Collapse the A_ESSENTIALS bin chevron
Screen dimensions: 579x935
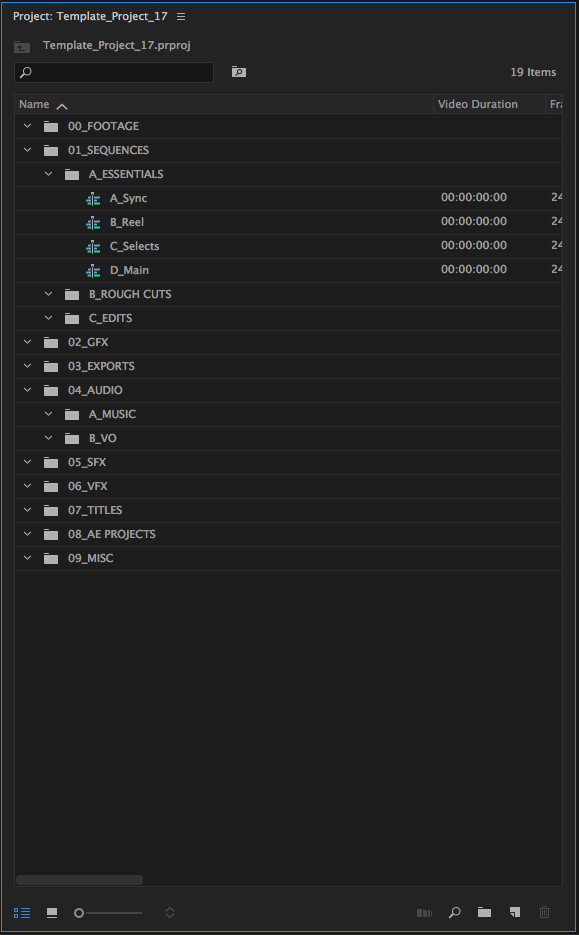point(49,174)
